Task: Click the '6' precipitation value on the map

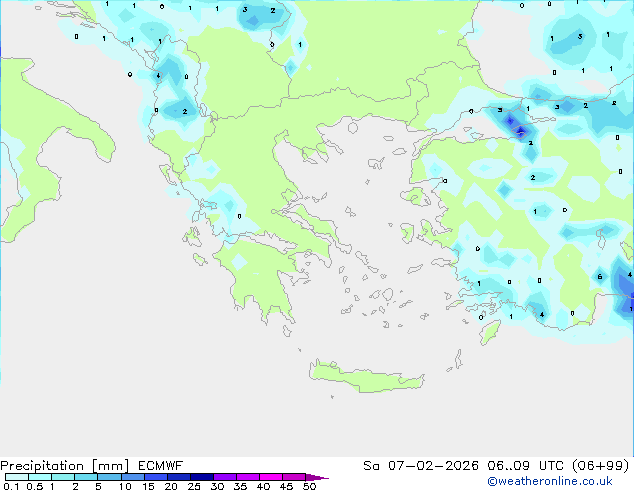Action: click(x=600, y=277)
